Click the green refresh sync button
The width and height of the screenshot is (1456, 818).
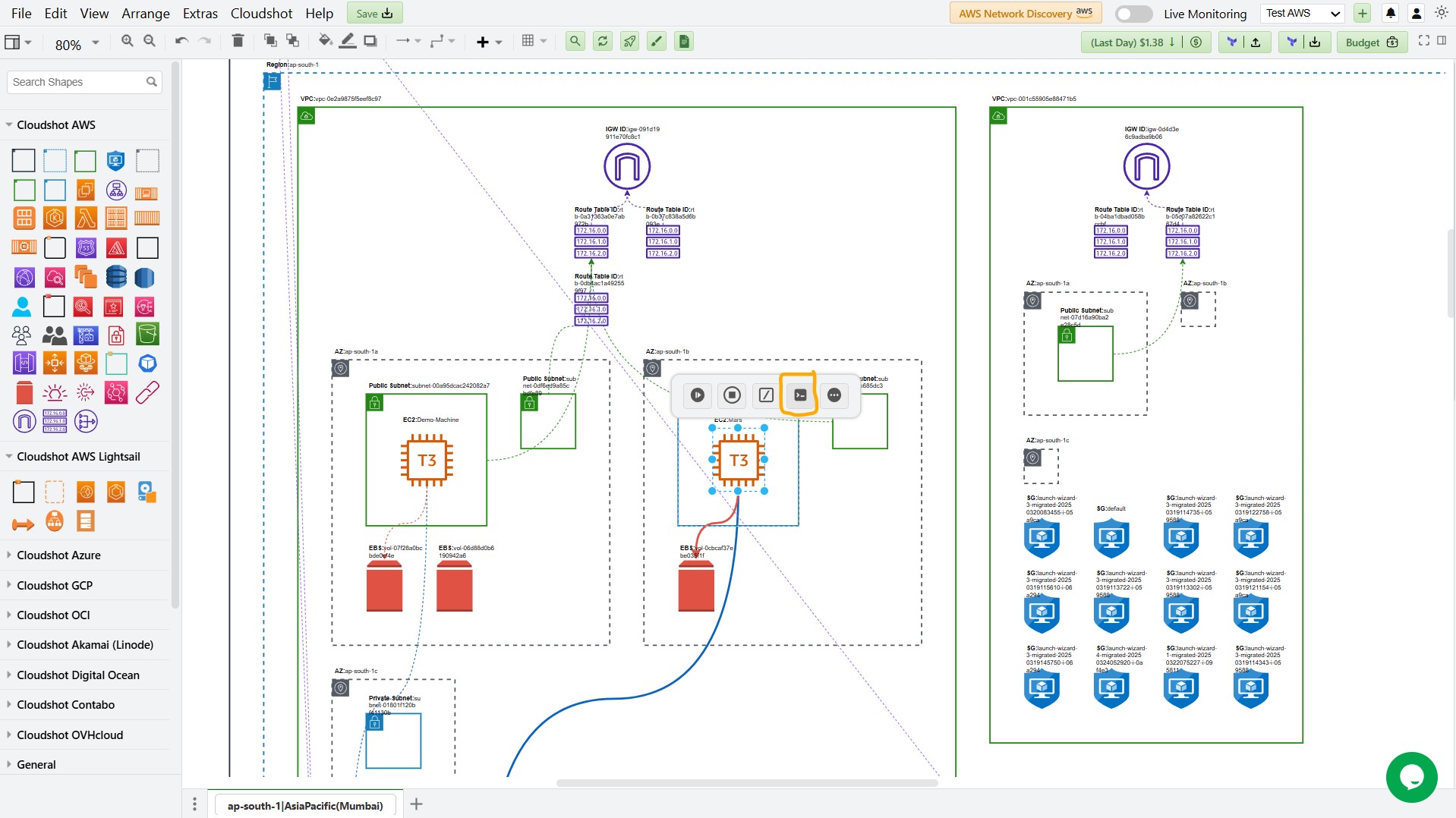[603, 42]
